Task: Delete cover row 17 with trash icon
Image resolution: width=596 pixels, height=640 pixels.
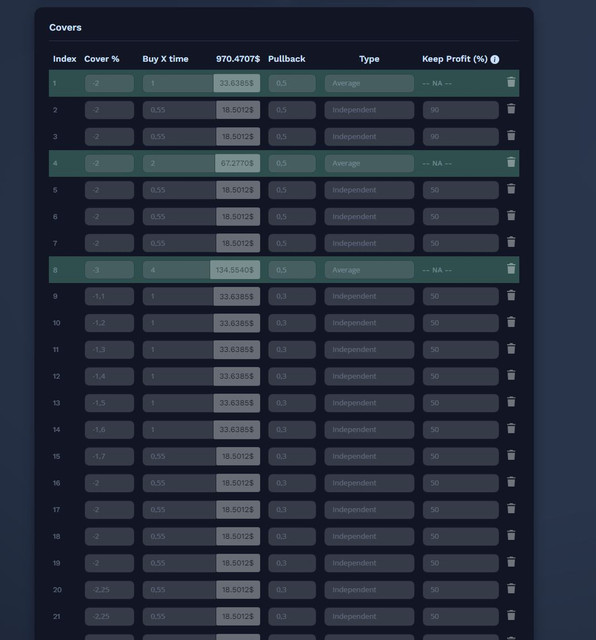Action: click(511, 509)
